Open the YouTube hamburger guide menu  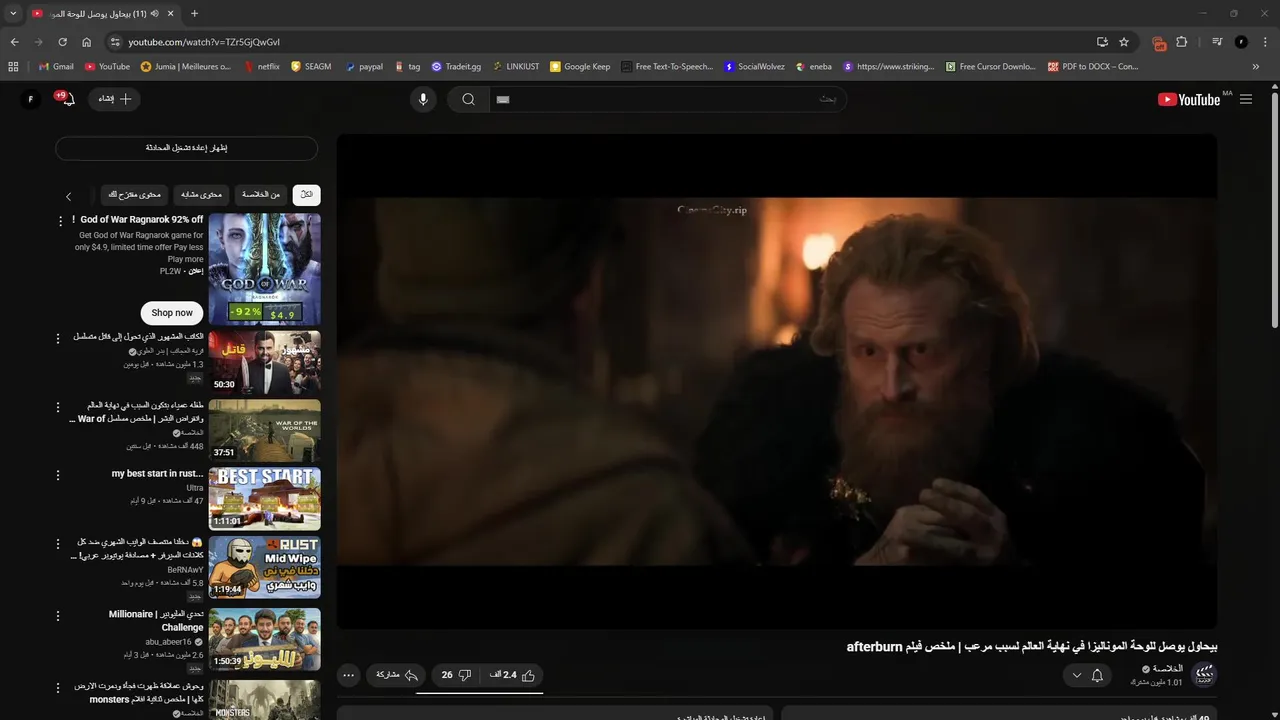[x=1246, y=99]
